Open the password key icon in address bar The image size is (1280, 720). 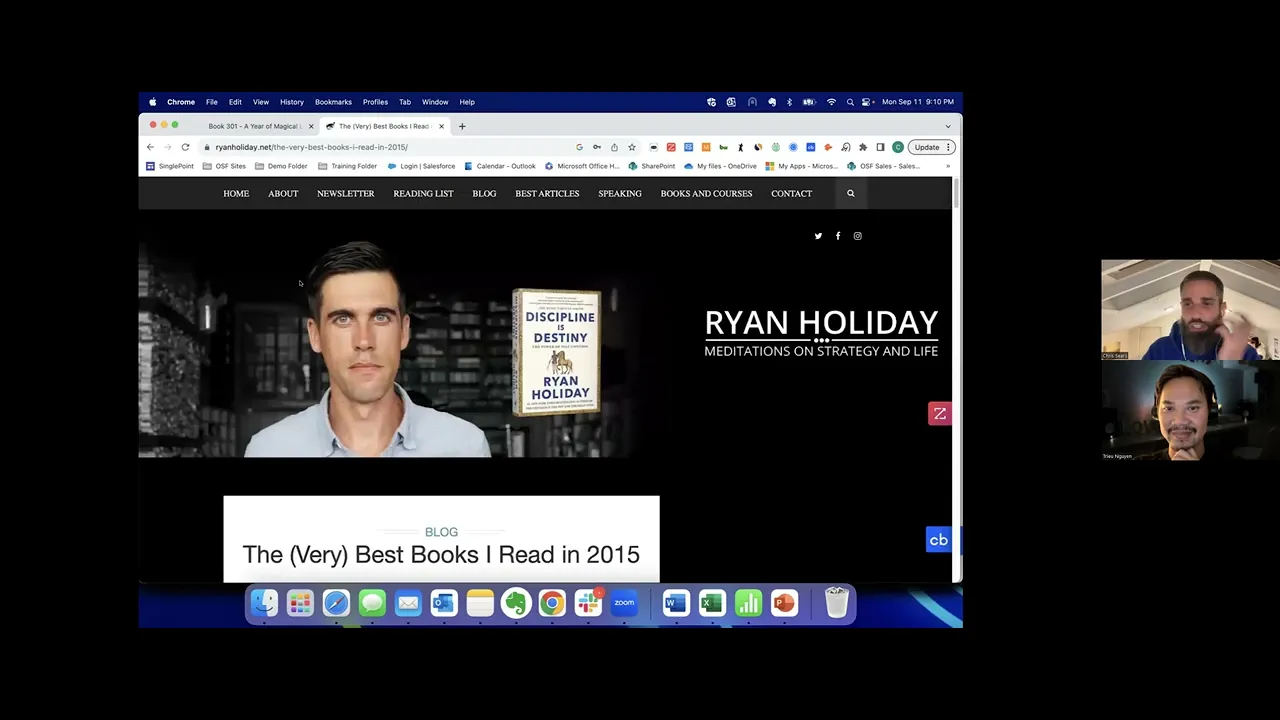click(x=597, y=147)
